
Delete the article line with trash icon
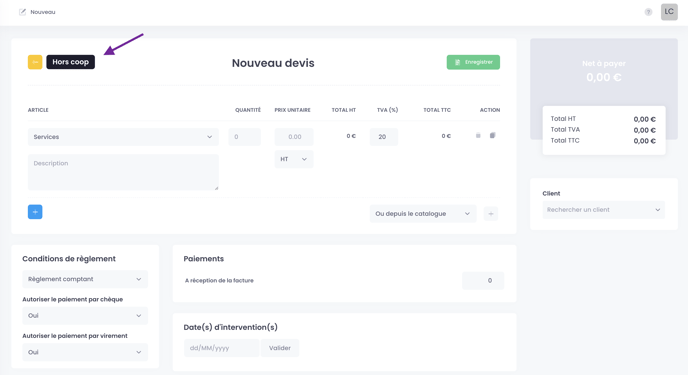478,136
